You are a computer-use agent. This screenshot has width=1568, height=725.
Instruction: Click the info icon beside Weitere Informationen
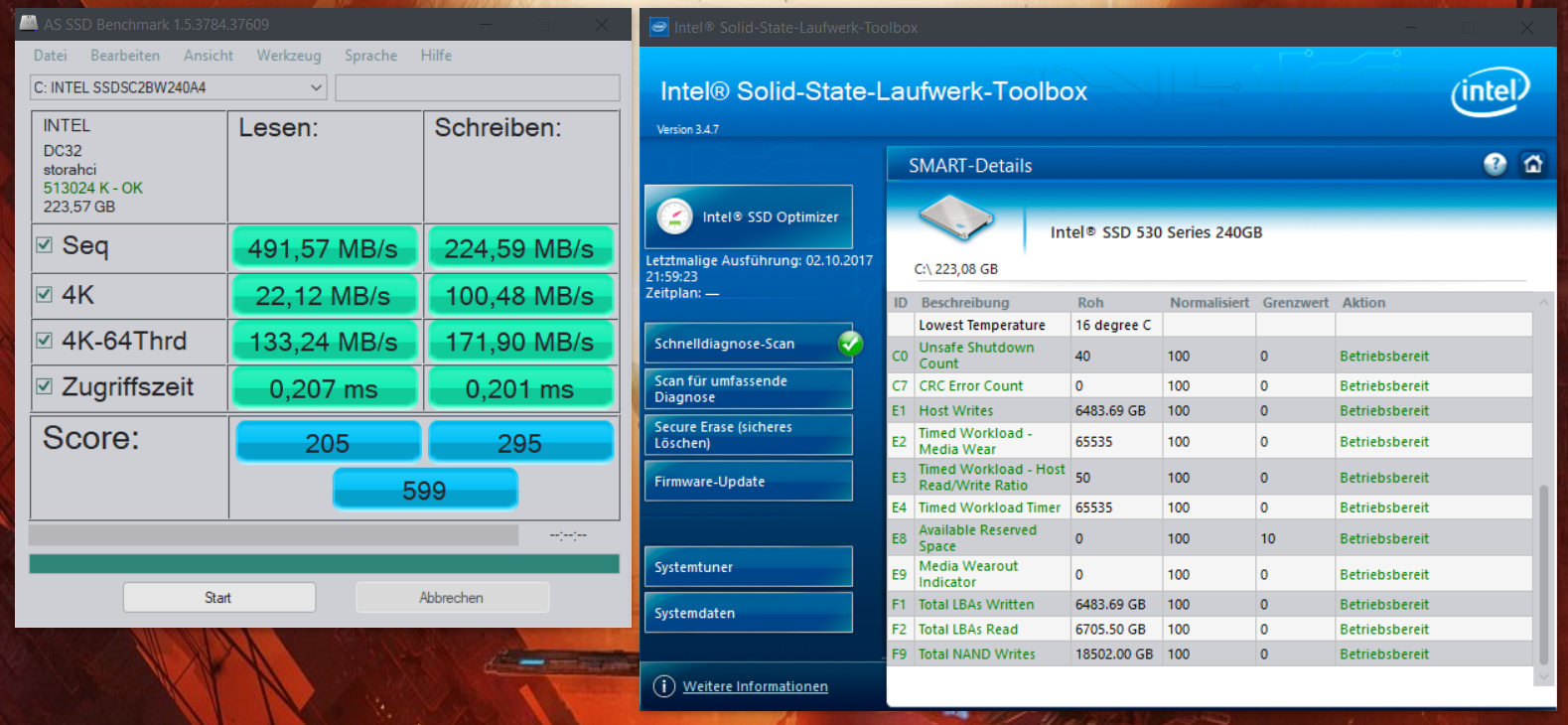pos(663,686)
